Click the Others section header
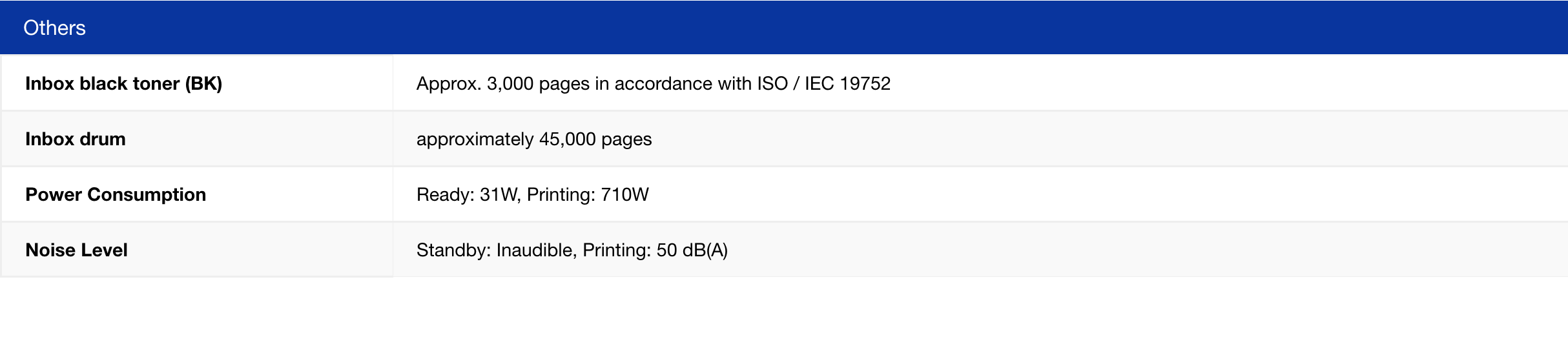This screenshot has height=337, width=1568. tap(54, 28)
